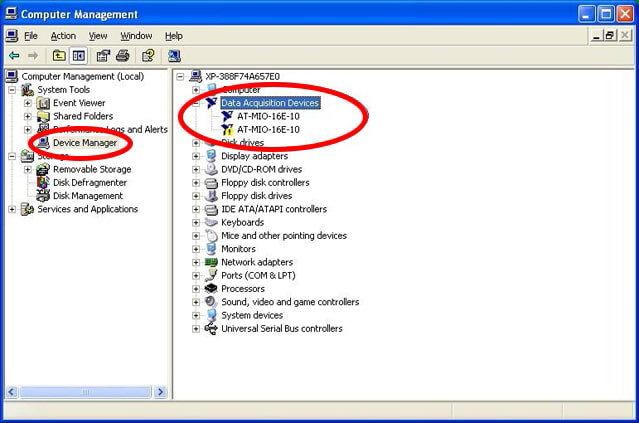The width and height of the screenshot is (639, 423).
Task: Expand the System devices category
Action: tap(196, 315)
